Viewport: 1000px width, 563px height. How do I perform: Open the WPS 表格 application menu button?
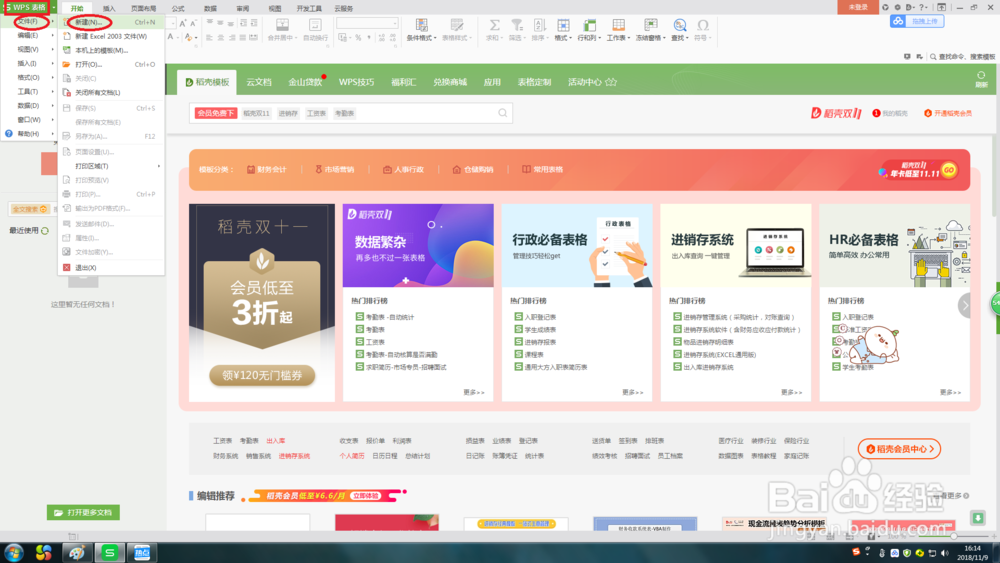click(x=26, y=8)
